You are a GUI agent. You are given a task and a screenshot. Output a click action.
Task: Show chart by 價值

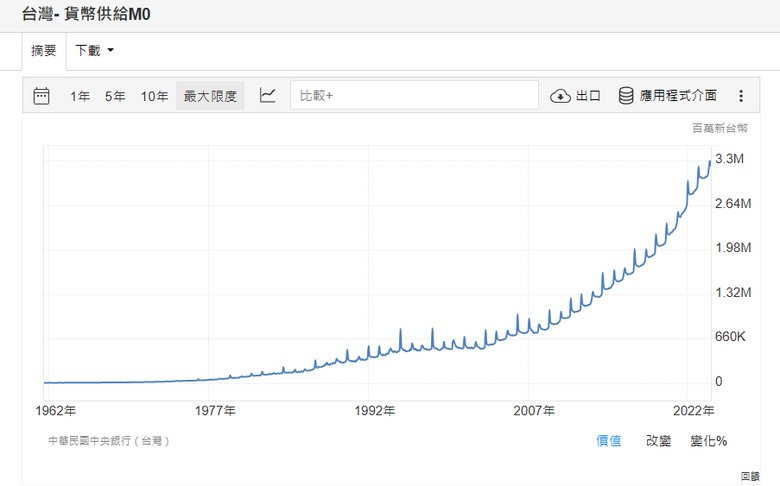tap(608, 441)
